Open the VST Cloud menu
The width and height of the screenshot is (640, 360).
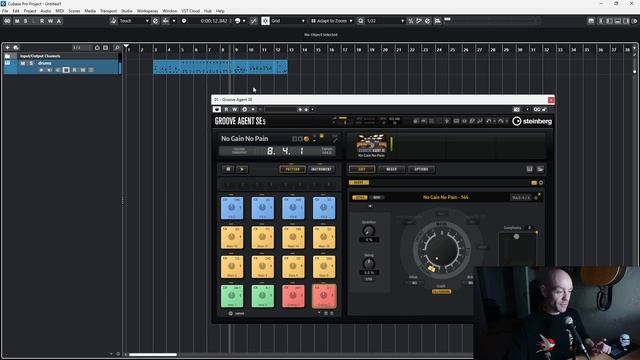click(191, 11)
